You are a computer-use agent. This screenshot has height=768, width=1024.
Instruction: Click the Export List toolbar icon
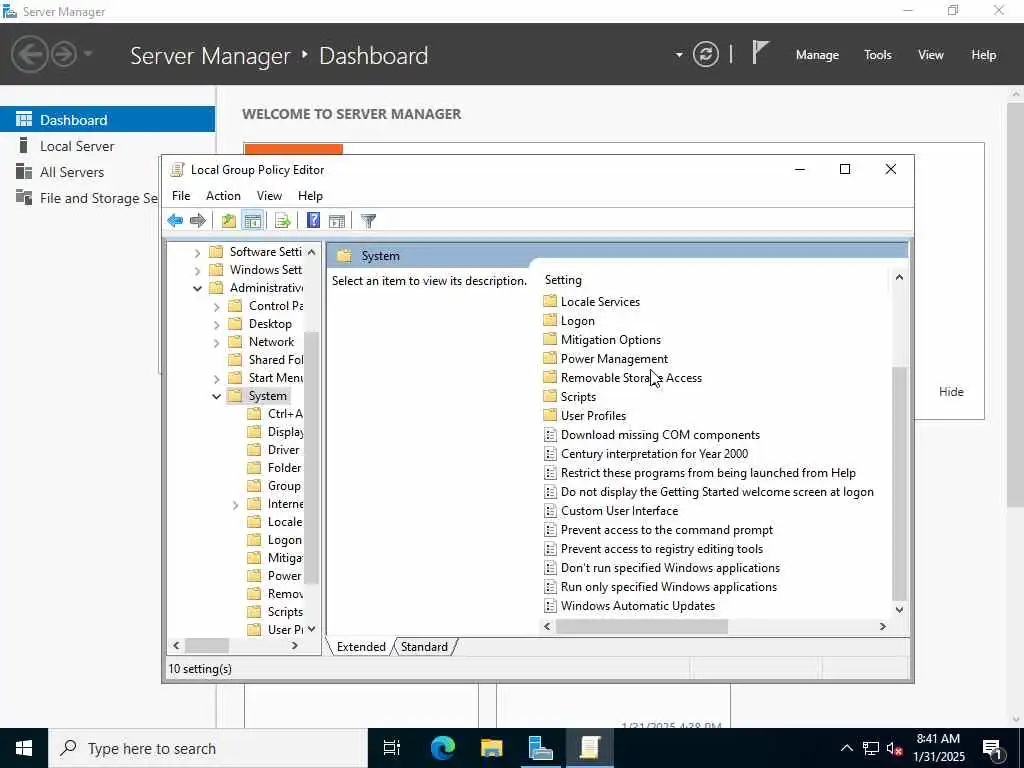283,221
